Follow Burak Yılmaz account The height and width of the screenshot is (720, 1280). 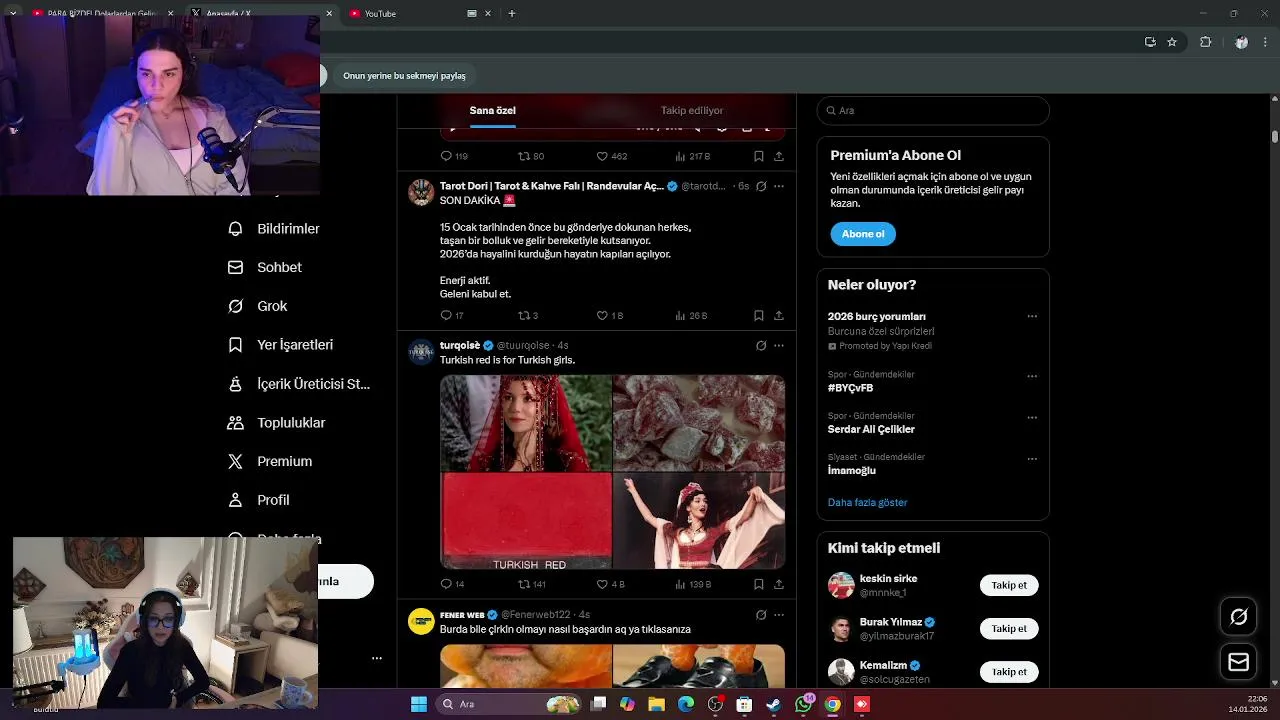(x=1009, y=629)
